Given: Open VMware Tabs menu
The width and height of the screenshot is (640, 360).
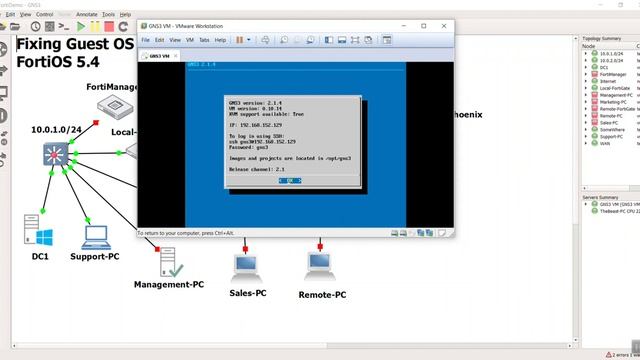Looking at the screenshot, I should pos(204,40).
